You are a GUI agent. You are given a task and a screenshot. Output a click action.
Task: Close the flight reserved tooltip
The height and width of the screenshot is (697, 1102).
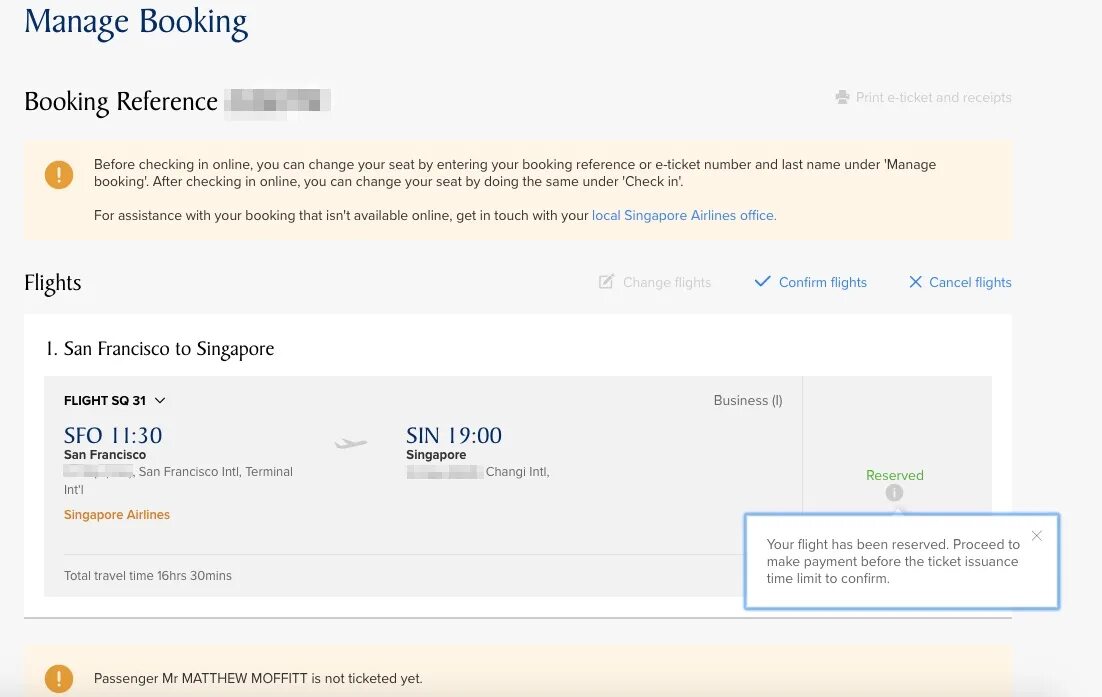[x=1037, y=536]
